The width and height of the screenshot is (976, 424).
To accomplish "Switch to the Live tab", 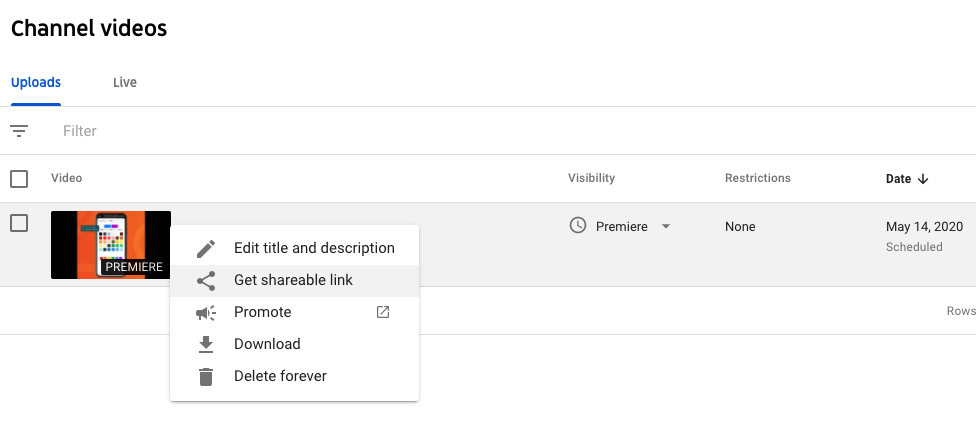I will (x=125, y=82).
